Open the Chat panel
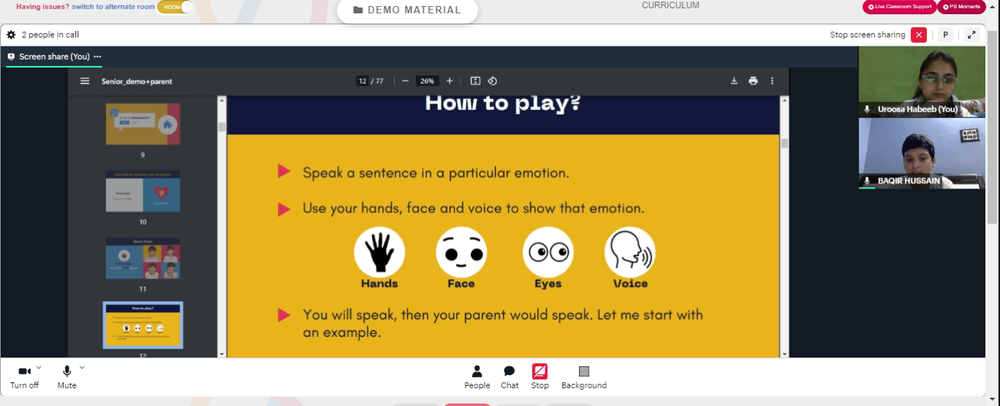 point(509,377)
